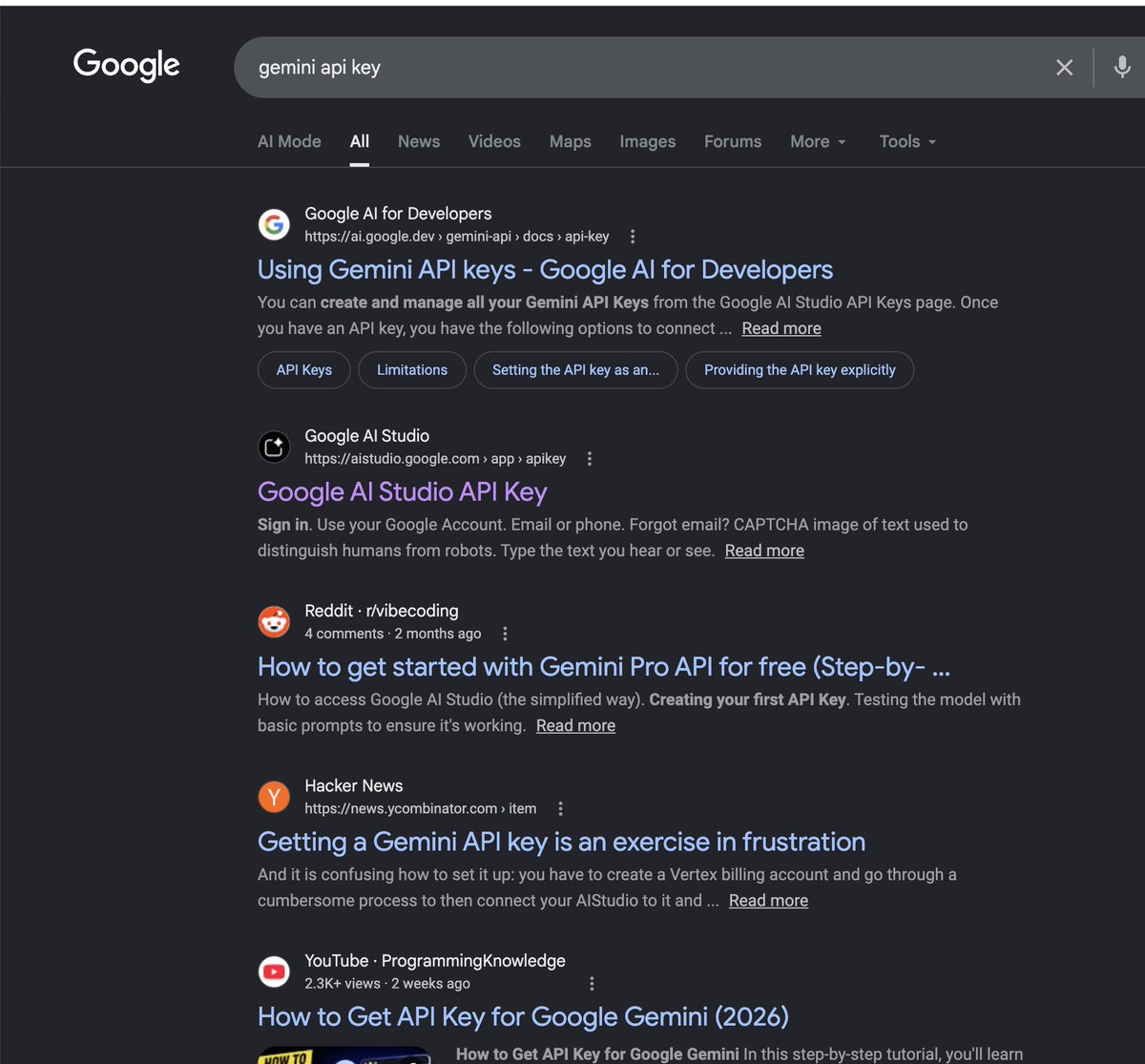Click the aistudio.google.com breadcrumb URL
This screenshot has width=1145, height=1064.
[435, 459]
